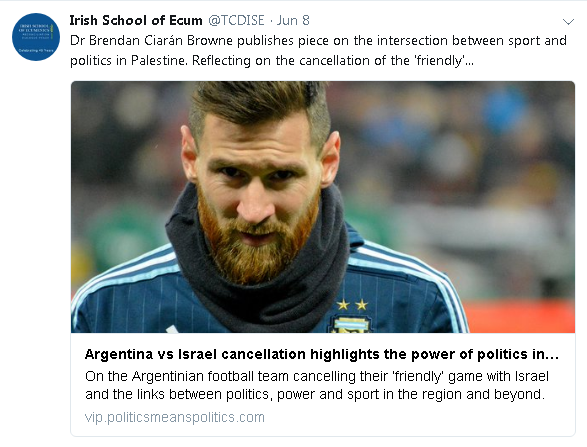
Task: Click the blurred red banner in the photo corner
Action: coord(518,316)
